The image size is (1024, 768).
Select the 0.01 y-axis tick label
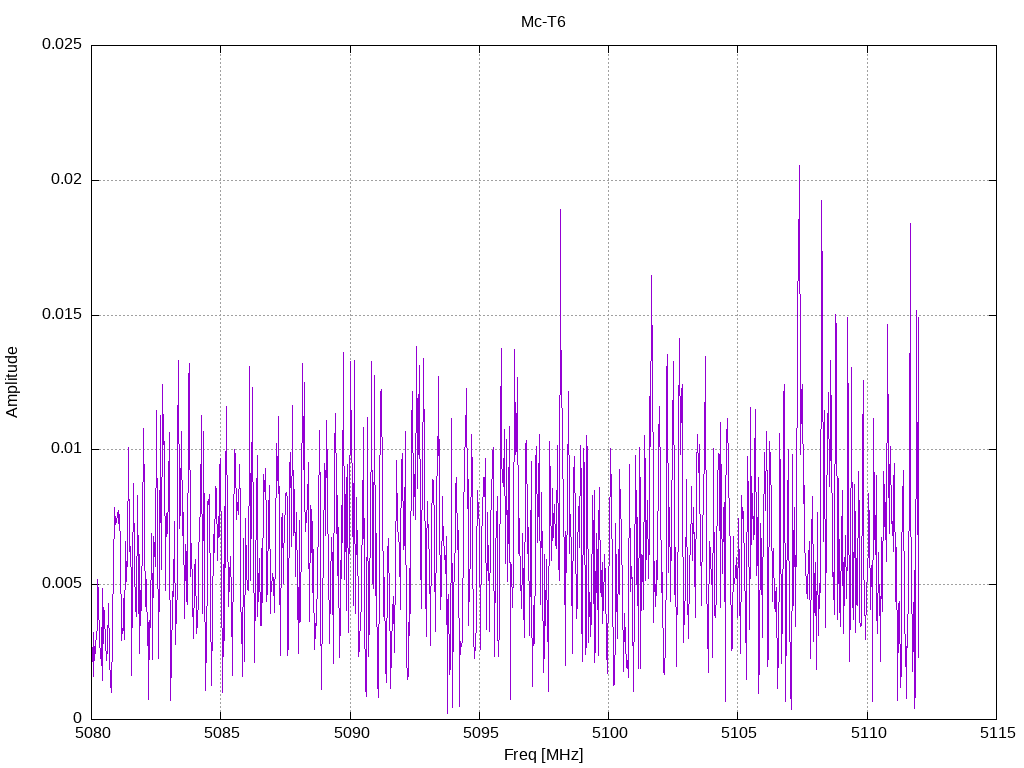[65, 449]
